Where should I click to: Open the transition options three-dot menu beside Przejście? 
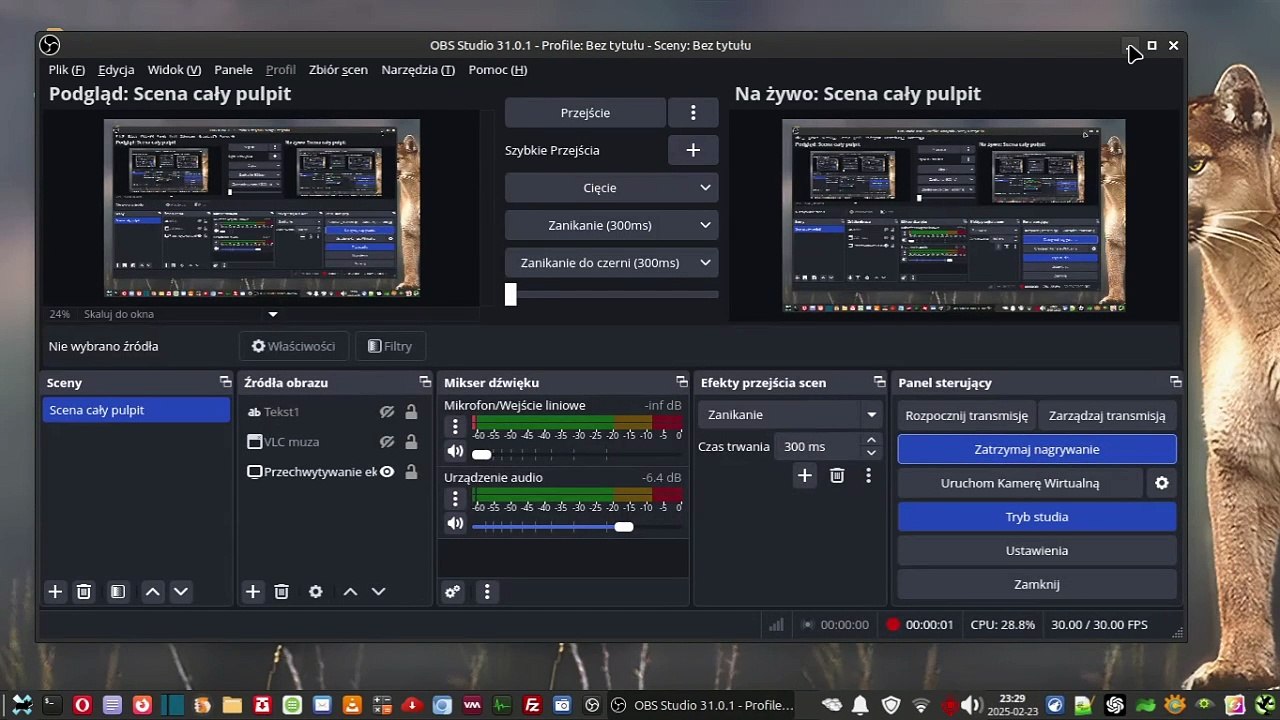click(693, 113)
